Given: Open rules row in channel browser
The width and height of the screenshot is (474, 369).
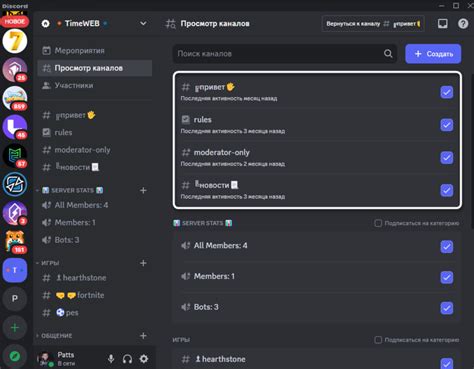Looking at the screenshot, I should 317,125.
